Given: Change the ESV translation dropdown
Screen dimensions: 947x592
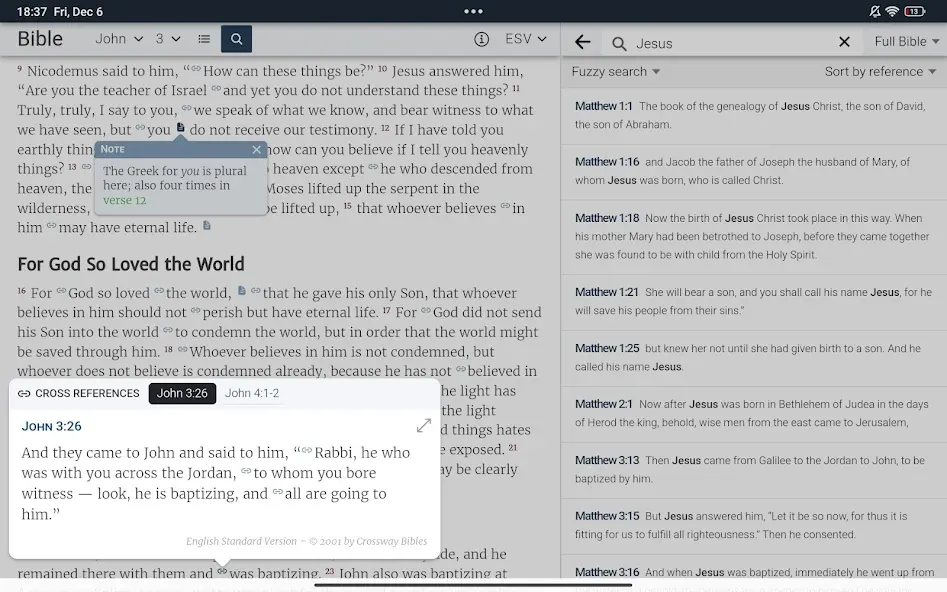Looking at the screenshot, I should (x=525, y=39).
